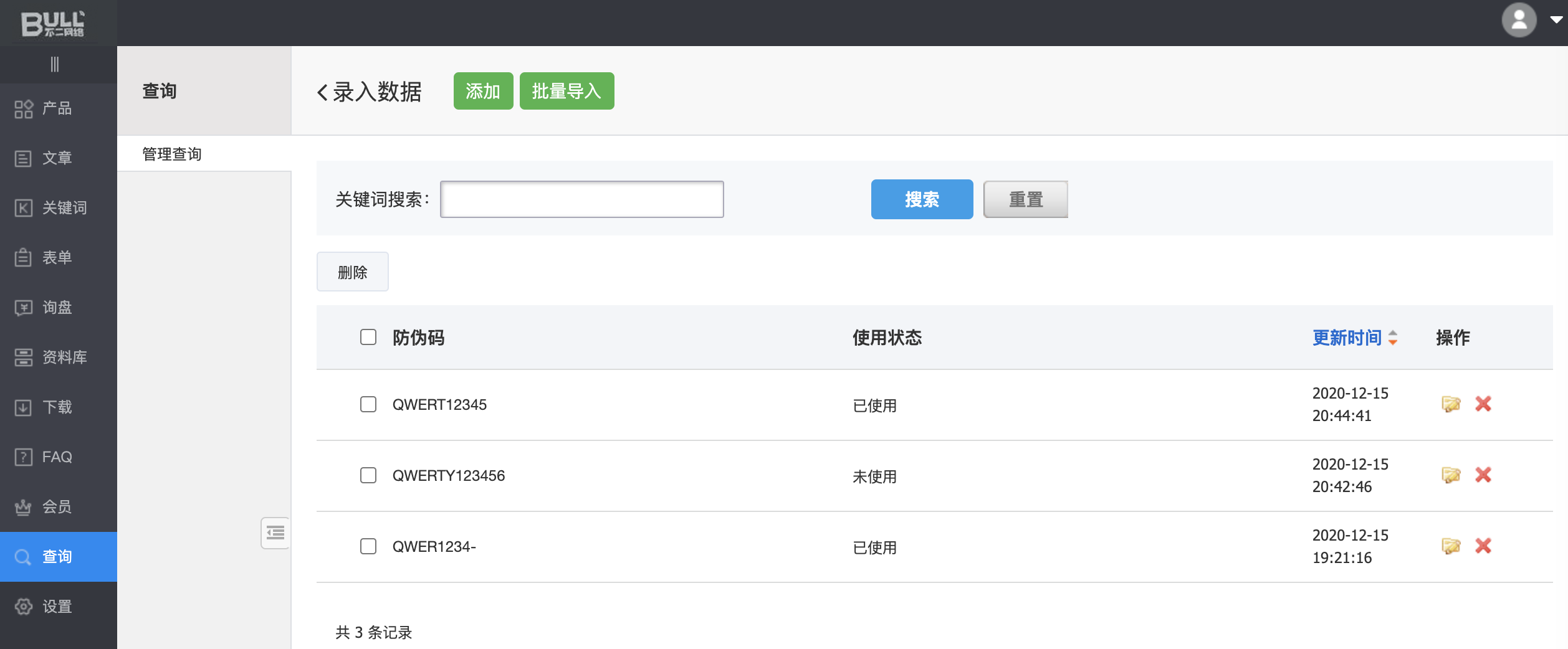The height and width of the screenshot is (649, 1568).
Task: Click the edit icon for QWER1234-
Action: 1451,546
